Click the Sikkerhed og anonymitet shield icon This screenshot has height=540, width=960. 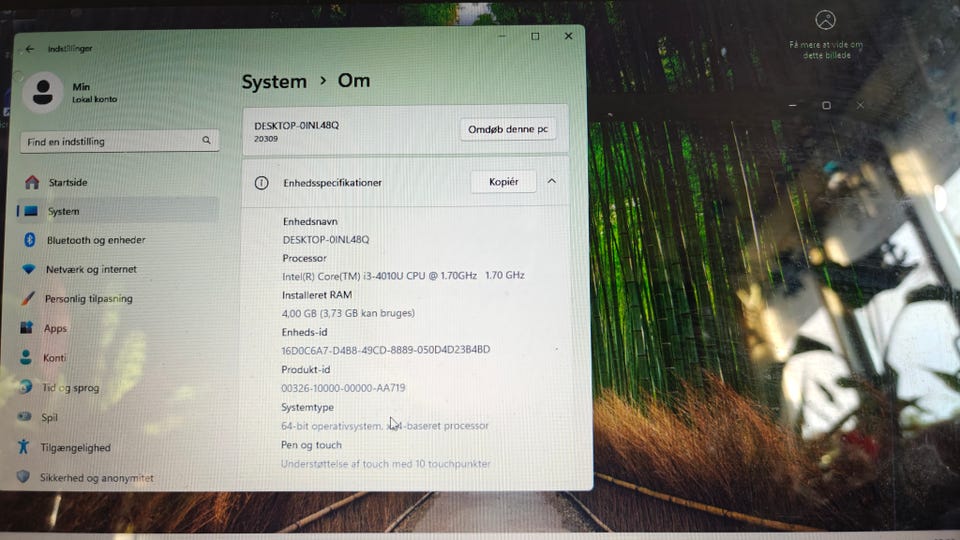click(23, 476)
